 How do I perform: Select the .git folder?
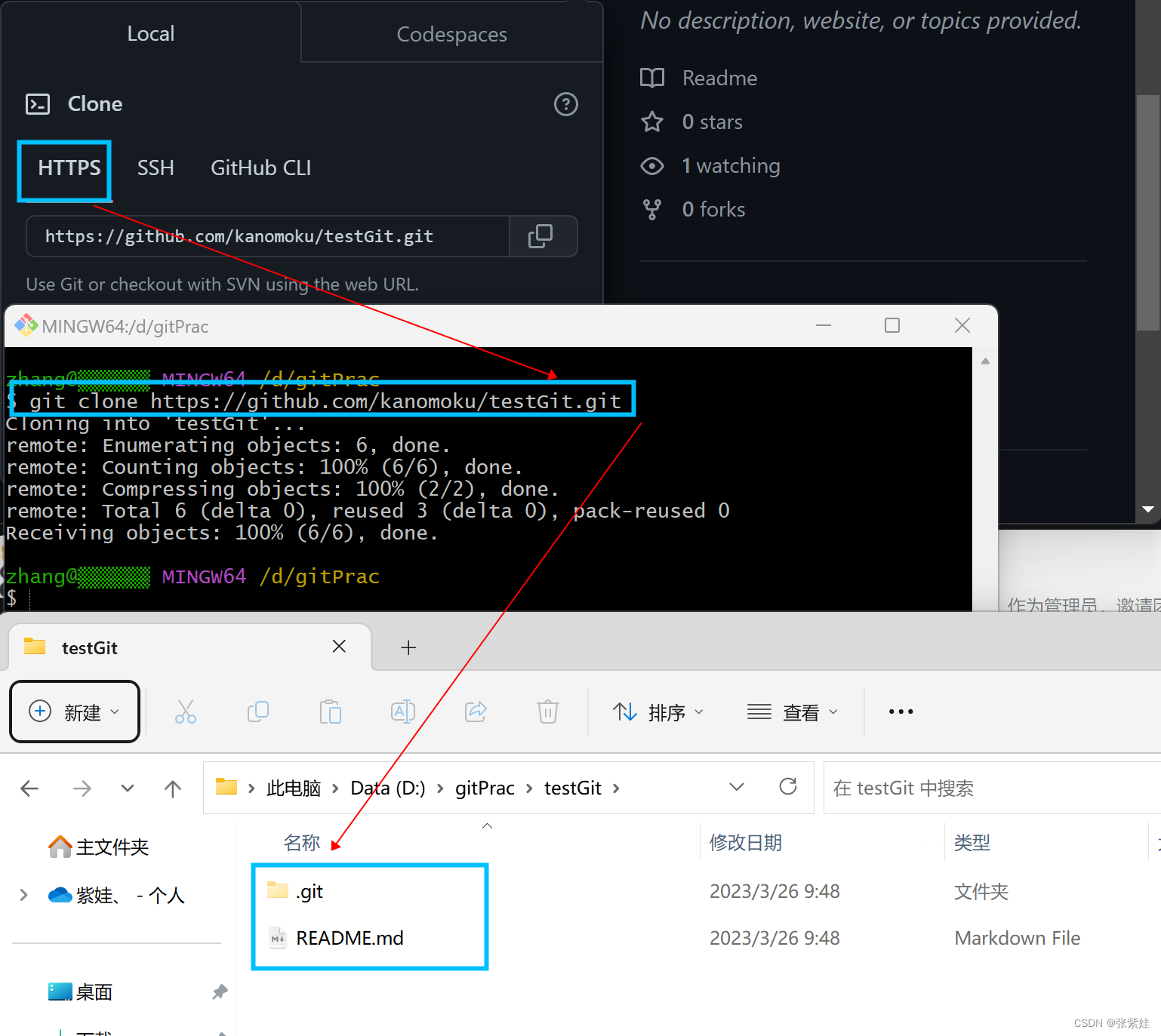pyautogui.click(x=309, y=891)
